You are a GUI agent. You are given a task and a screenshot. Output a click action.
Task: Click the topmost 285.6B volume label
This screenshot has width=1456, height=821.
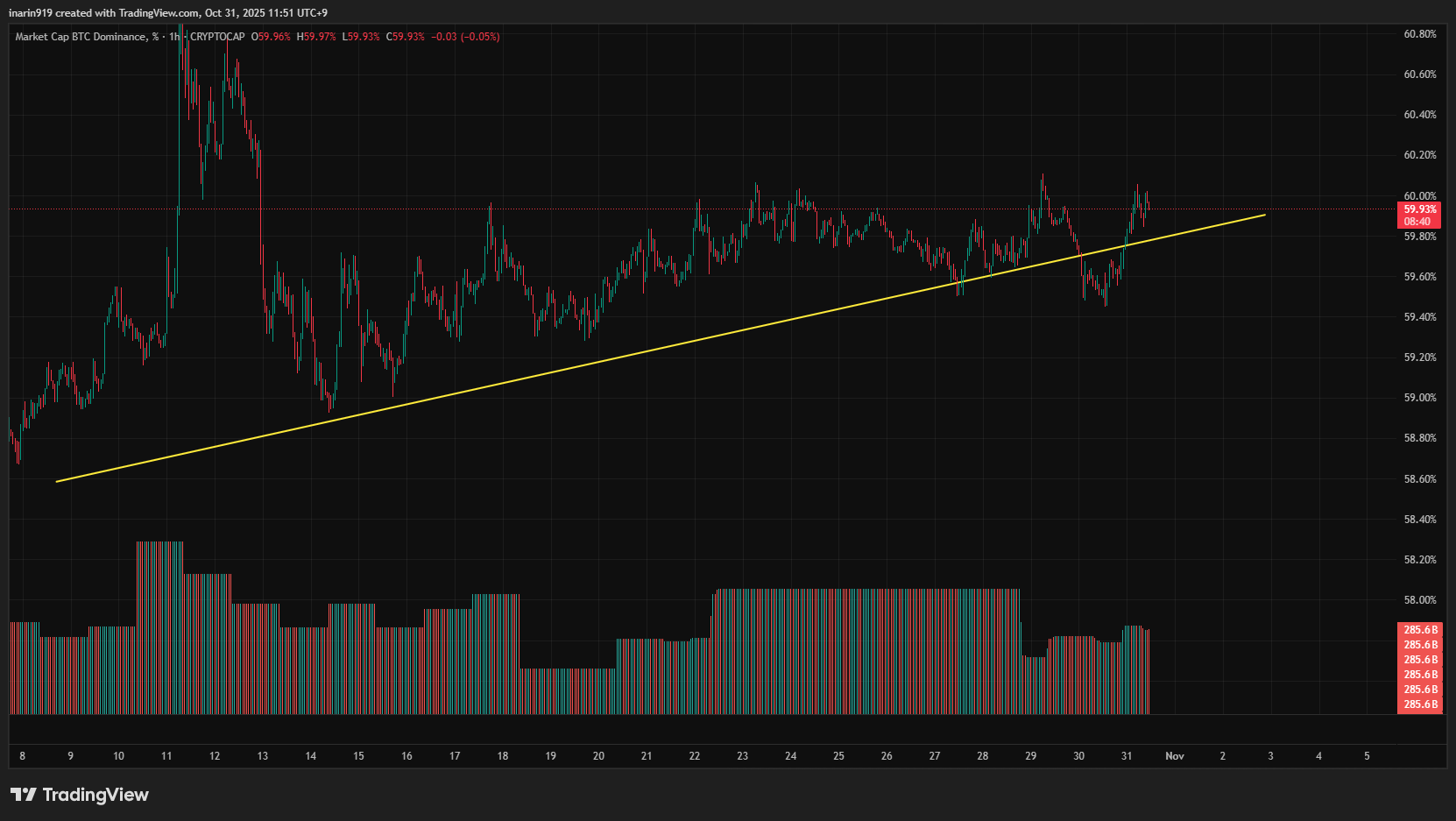click(1420, 630)
